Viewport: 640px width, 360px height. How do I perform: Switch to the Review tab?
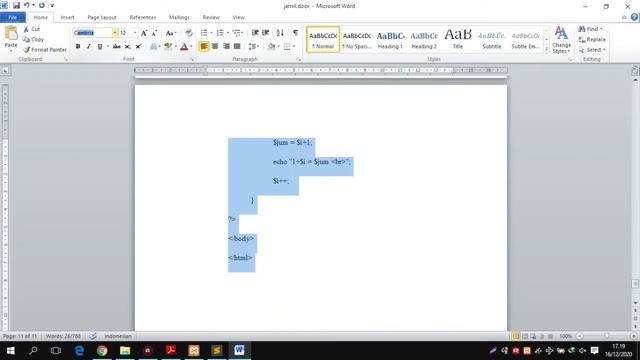click(211, 17)
